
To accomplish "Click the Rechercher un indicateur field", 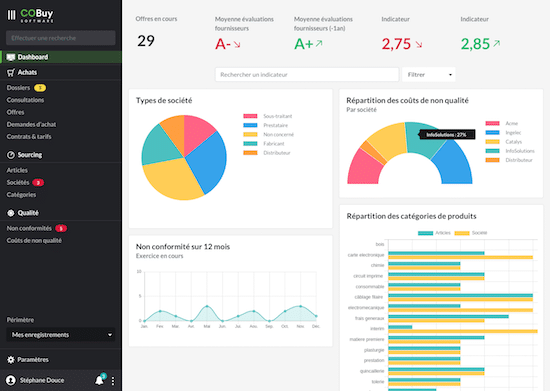I will pos(307,75).
